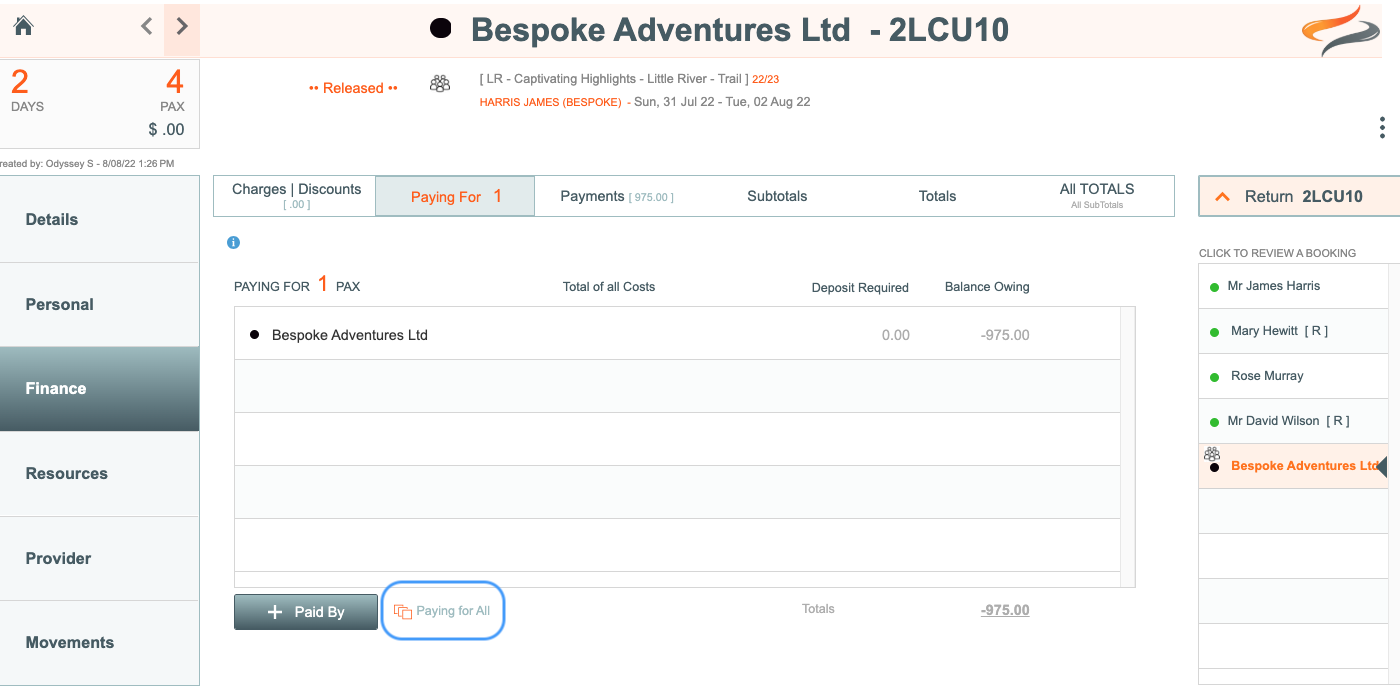This screenshot has width=1400, height=694.
Task: Open the three-dot options menu
Action: tap(1382, 128)
